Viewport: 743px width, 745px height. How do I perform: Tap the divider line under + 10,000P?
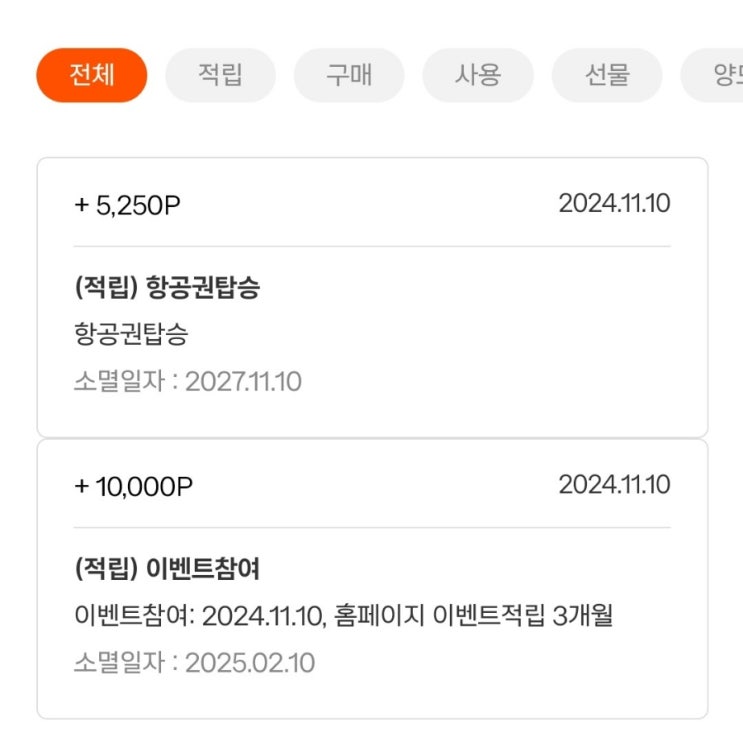click(372, 527)
